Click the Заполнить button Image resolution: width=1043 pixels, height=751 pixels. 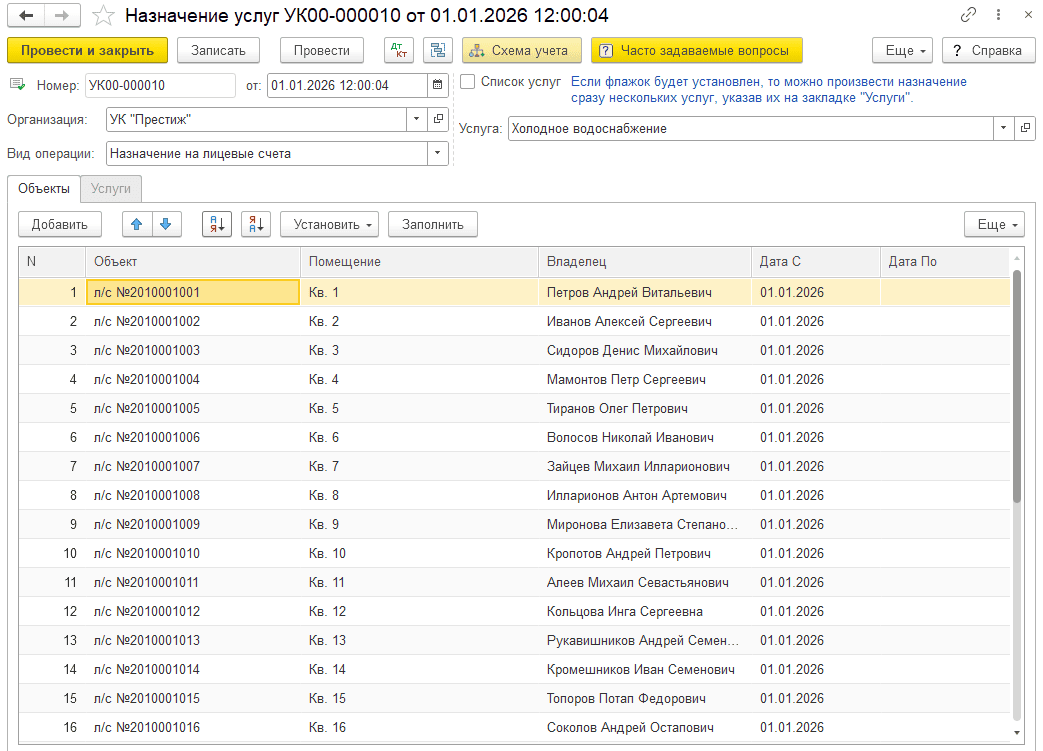click(x=433, y=225)
